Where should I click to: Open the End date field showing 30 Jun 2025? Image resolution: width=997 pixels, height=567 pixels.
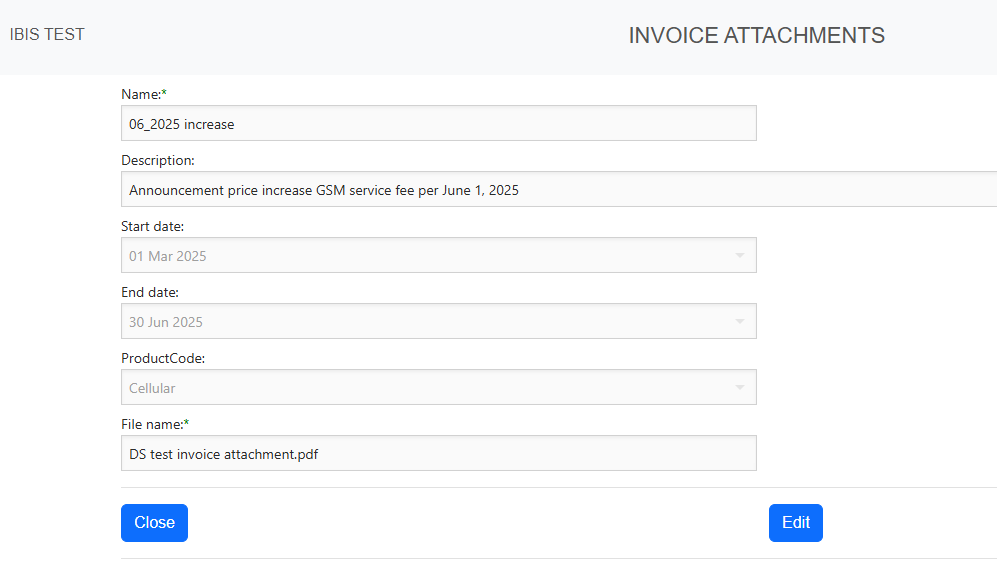point(420,322)
